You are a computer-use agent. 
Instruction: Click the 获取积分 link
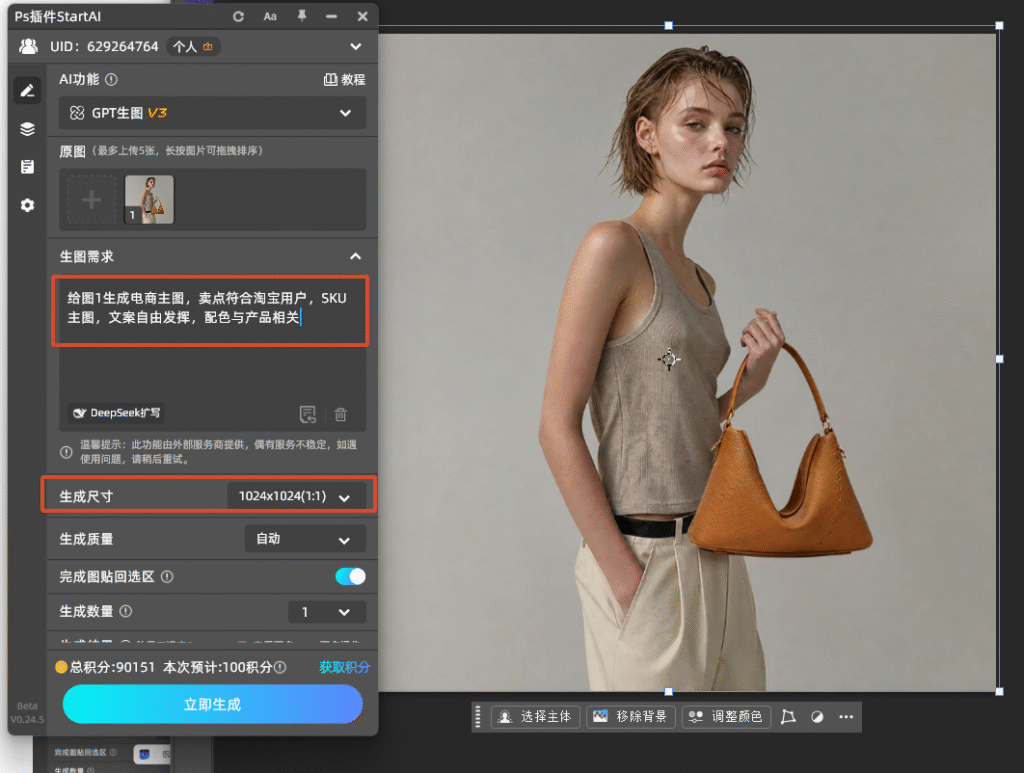coord(344,667)
